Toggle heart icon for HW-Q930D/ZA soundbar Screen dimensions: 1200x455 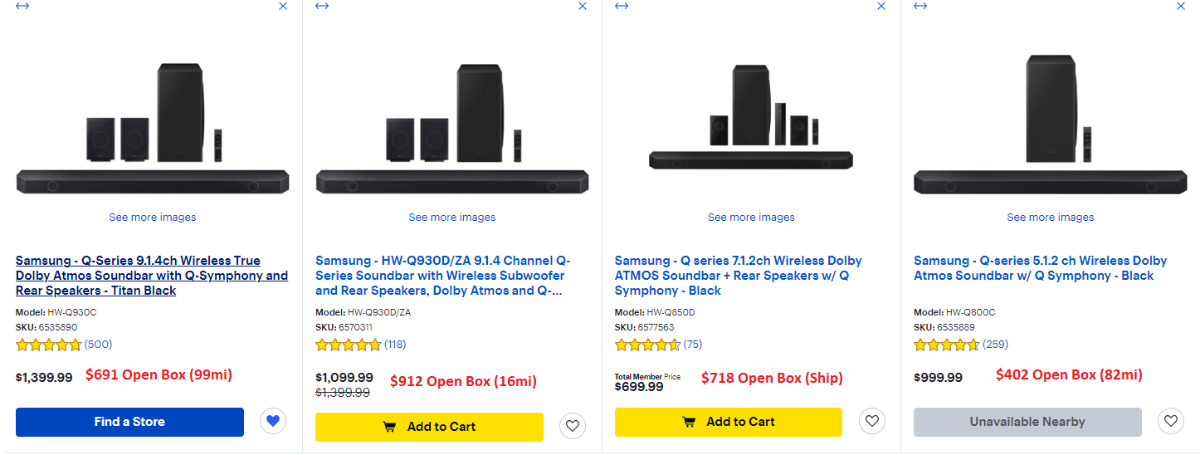tap(572, 426)
